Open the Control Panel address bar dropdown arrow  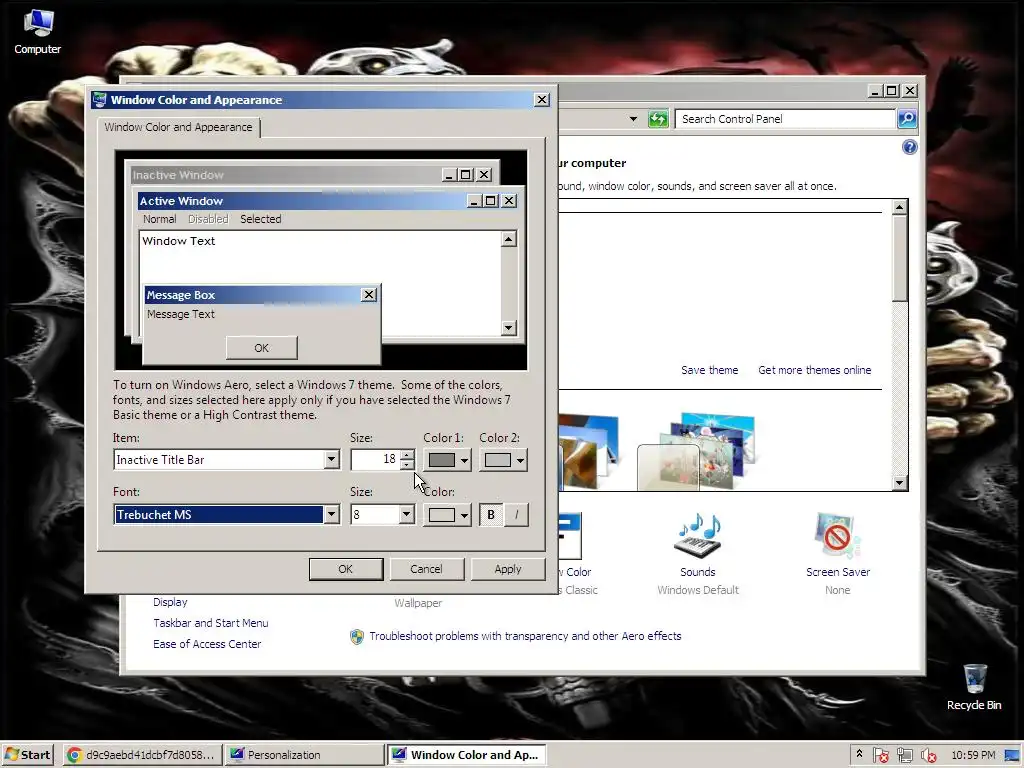point(633,119)
